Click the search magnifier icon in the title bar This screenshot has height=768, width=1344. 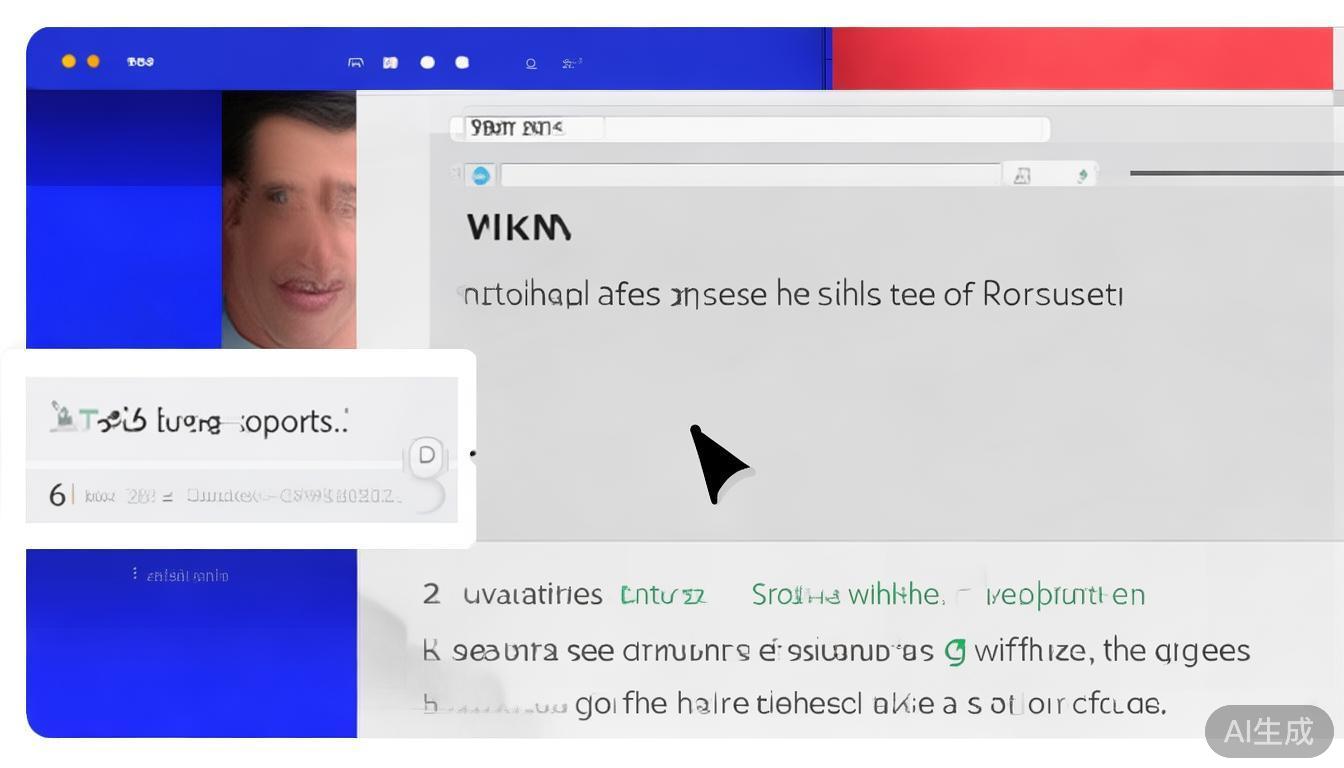click(x=531, y=63)
